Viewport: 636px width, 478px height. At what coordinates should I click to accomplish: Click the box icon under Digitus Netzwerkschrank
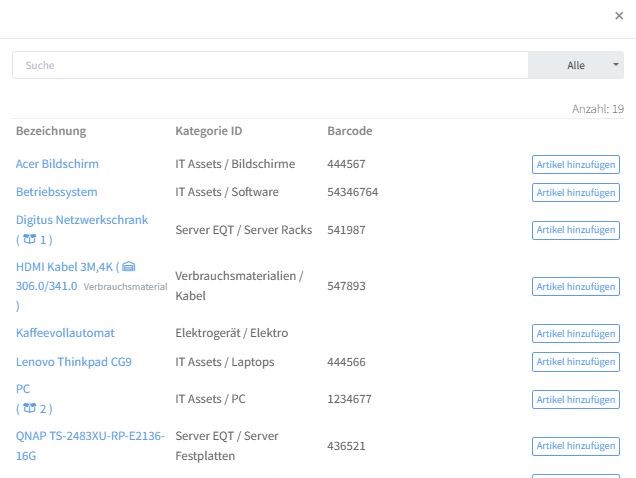pyautogui.click(x=29, y=239)
